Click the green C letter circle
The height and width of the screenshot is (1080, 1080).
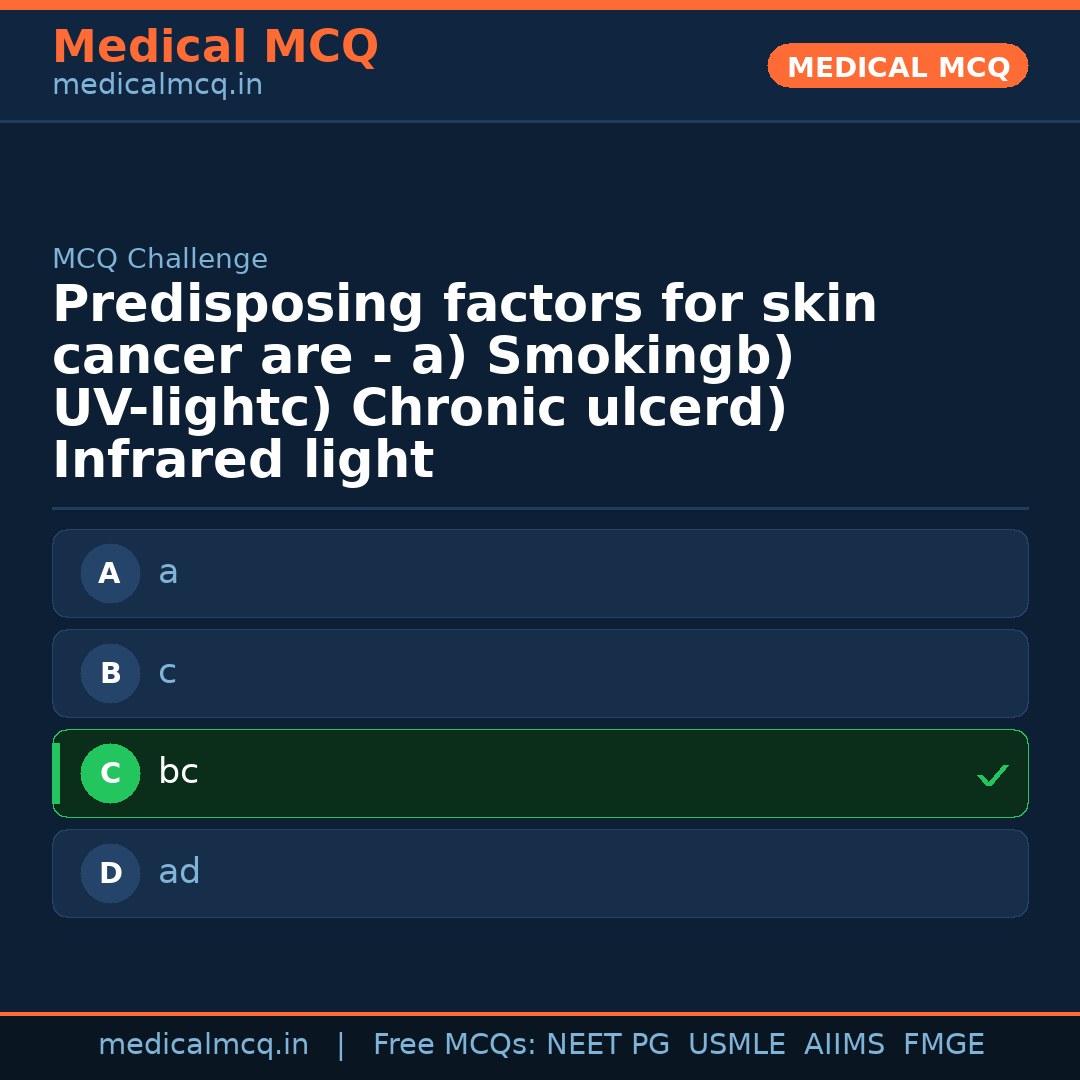tap(110, 774)
